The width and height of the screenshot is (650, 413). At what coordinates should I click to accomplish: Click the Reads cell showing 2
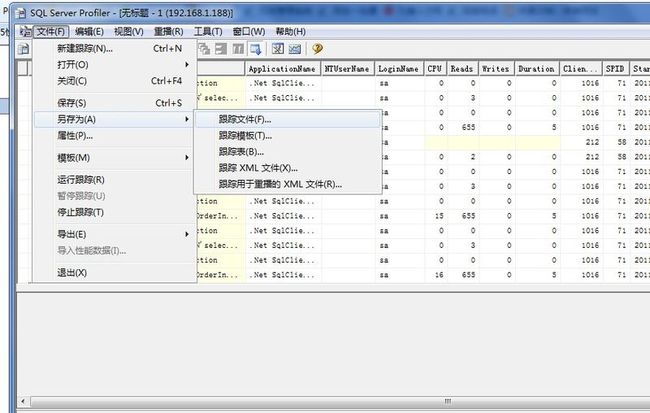[x=463, y=157]
